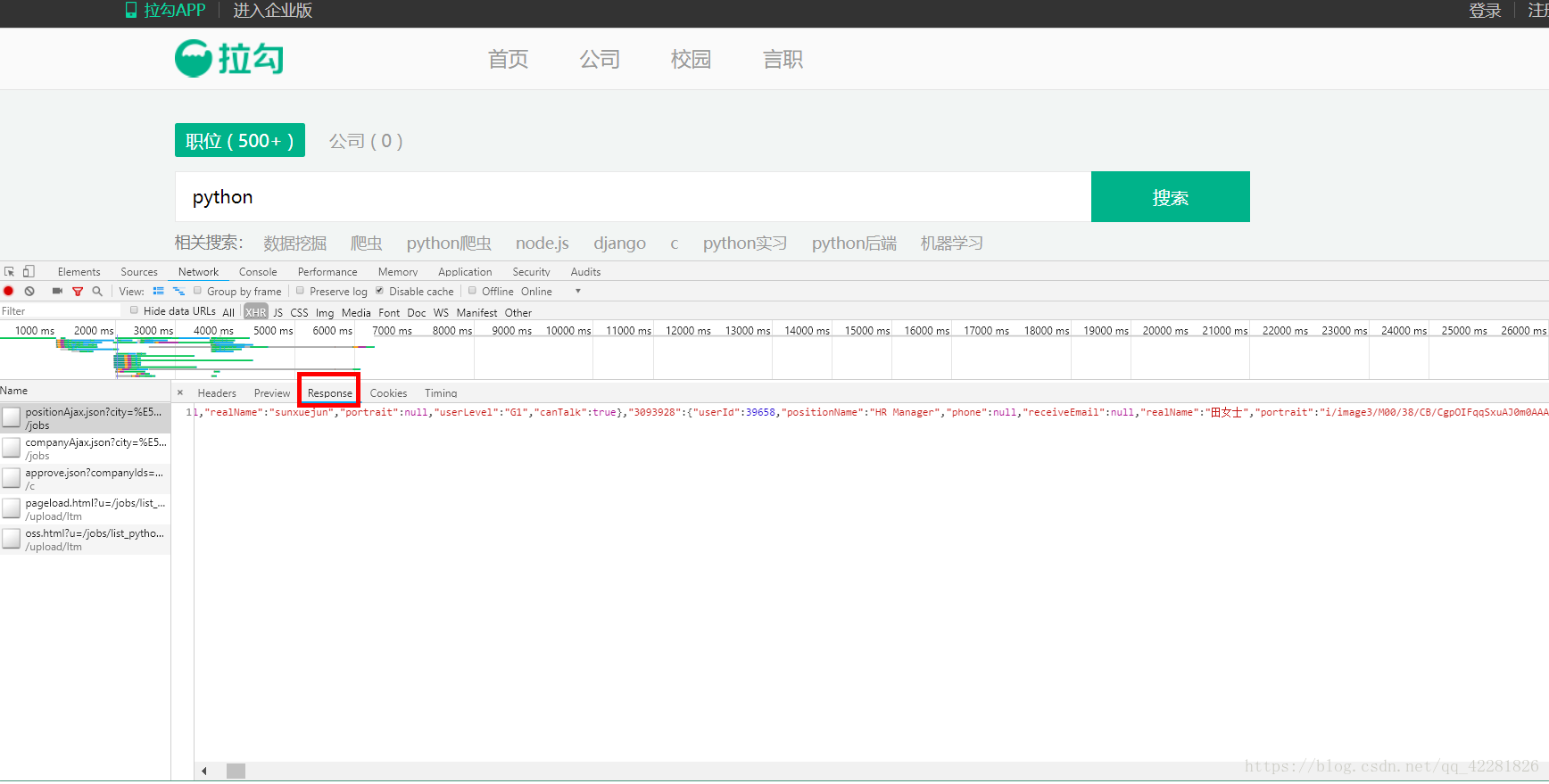Open the Audits tab
Screen dimensions: 1549x784
[x=585, y=272]
